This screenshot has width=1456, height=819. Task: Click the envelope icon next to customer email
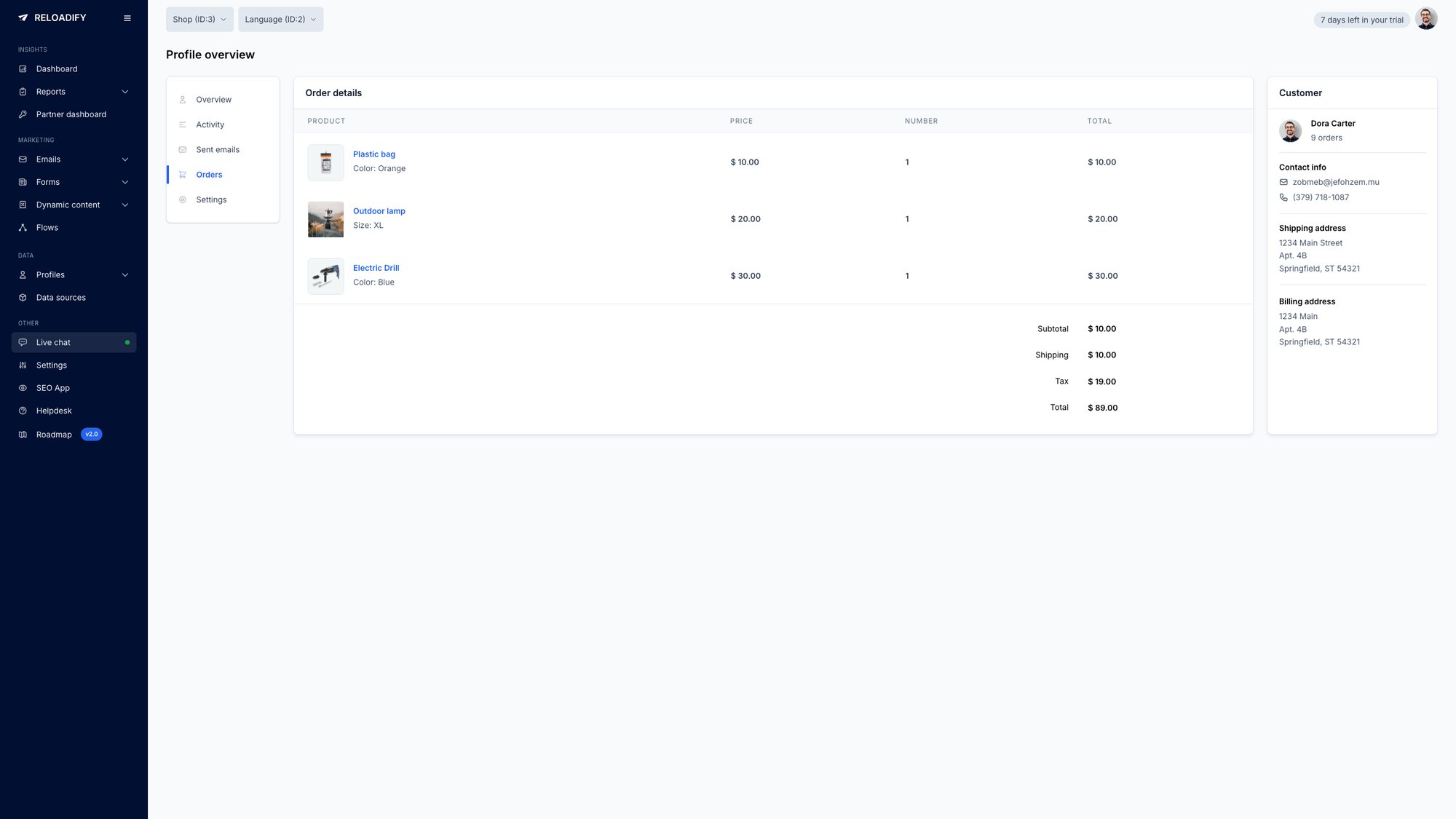[x=1283, y=182]
